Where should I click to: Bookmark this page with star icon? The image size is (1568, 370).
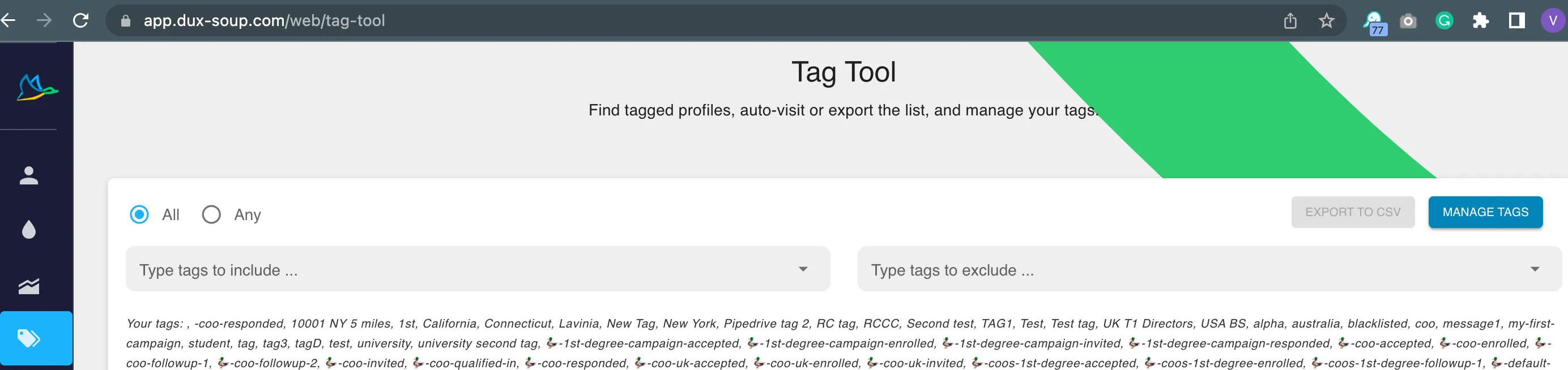click(x=1326, y=21)
